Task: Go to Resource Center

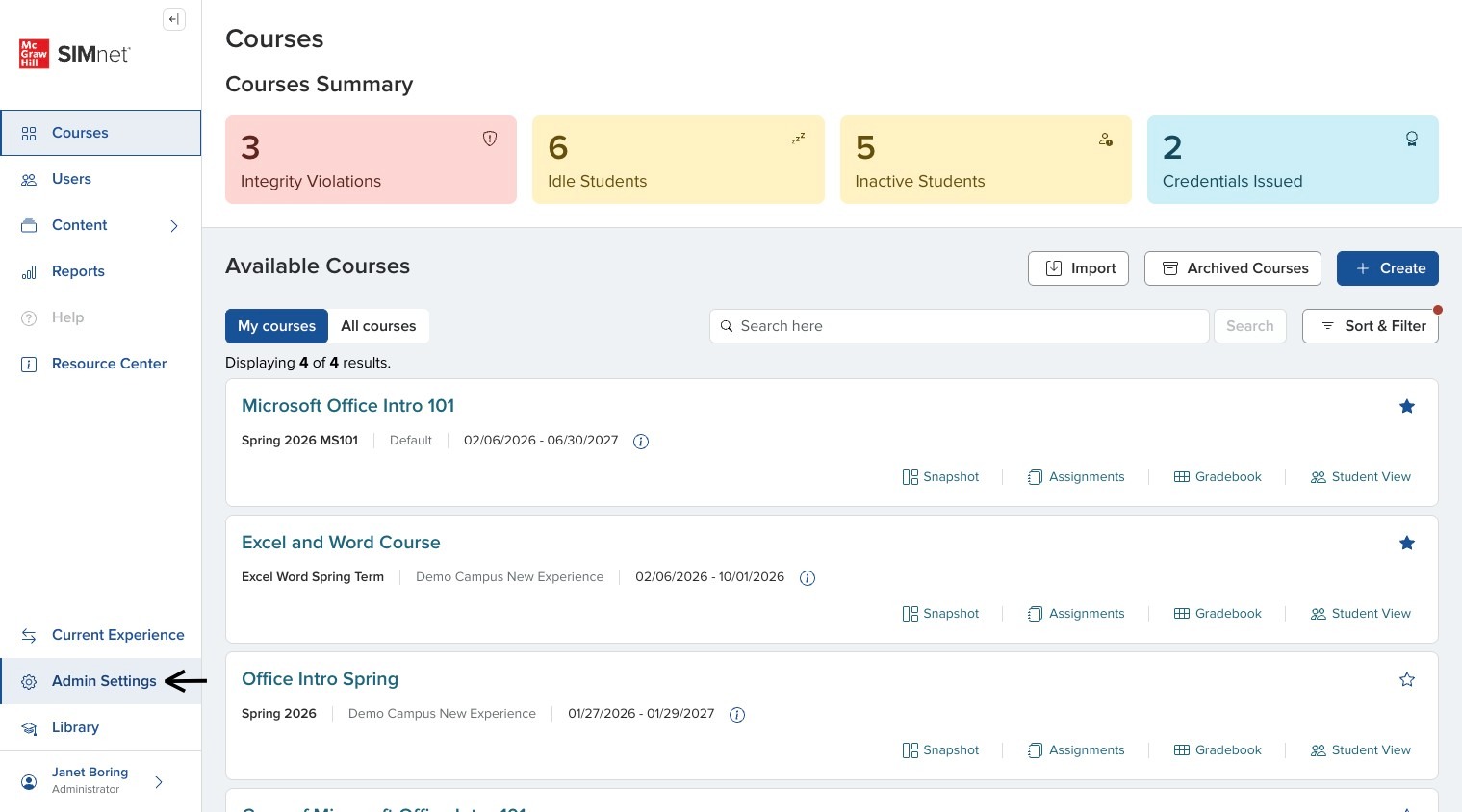Action: click(101, 364)
